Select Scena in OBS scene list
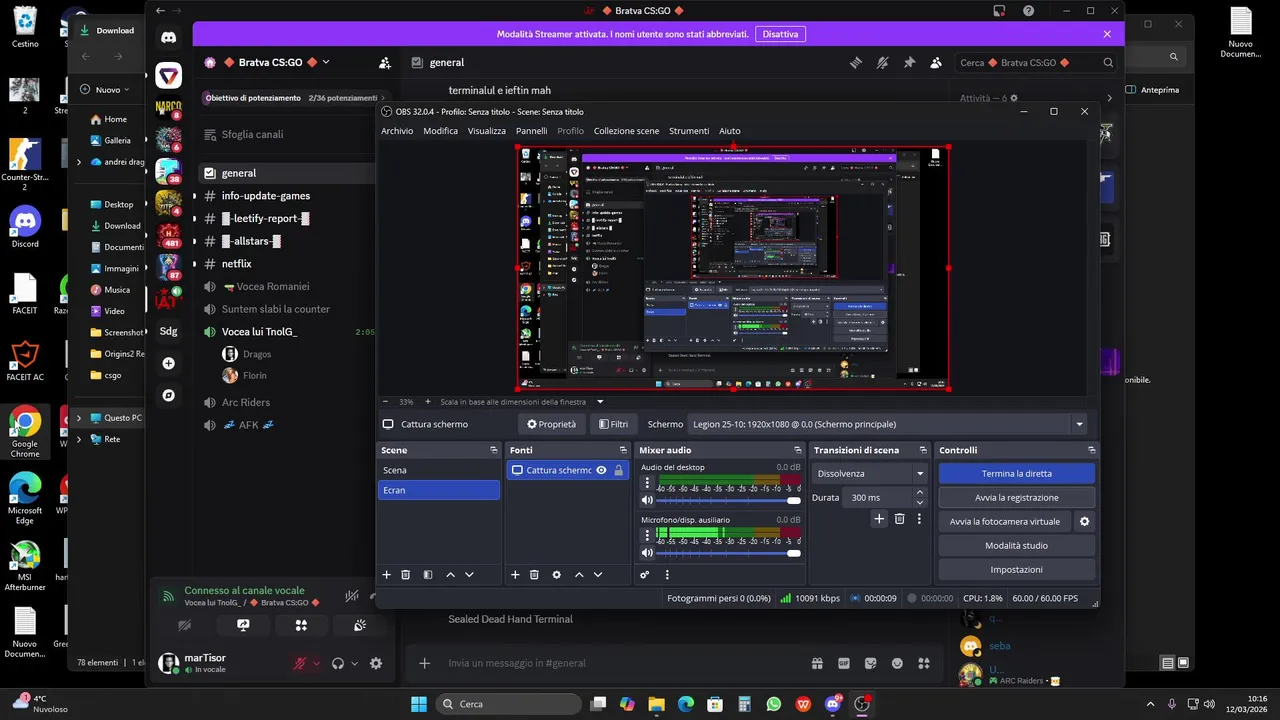1280x720 pixels. (x=438, y=470)
